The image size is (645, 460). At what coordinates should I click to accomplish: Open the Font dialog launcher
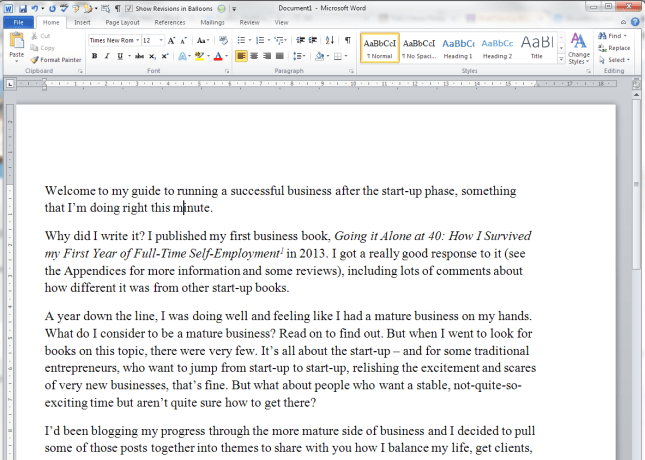click(227, 71)
